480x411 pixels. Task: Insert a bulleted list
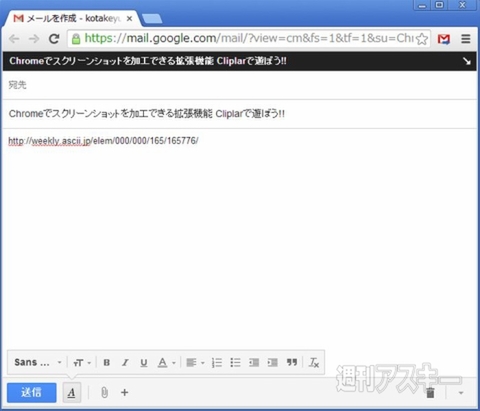[x=235, y=362]
